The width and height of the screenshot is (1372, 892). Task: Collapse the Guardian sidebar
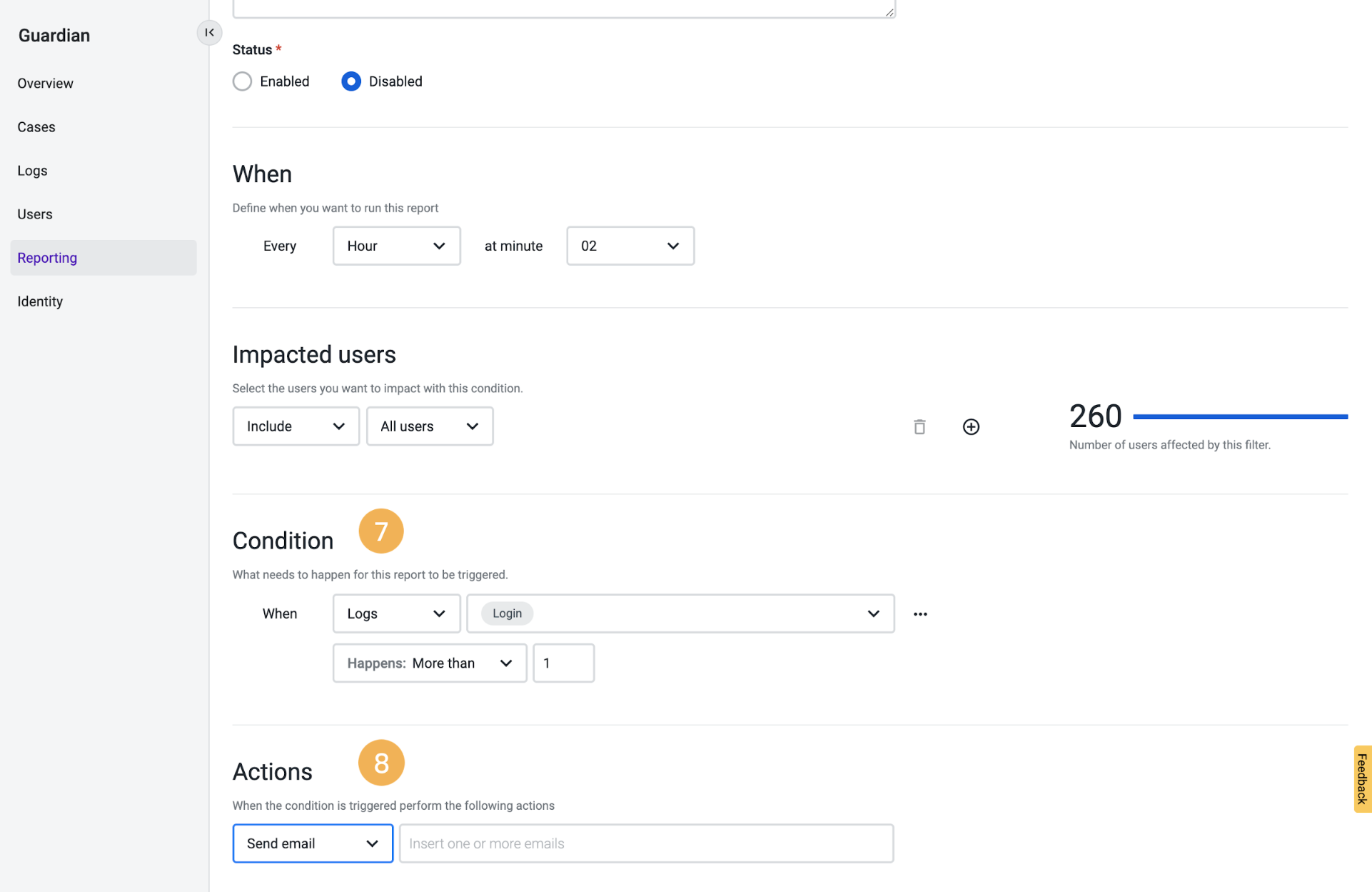click(208, 32)
